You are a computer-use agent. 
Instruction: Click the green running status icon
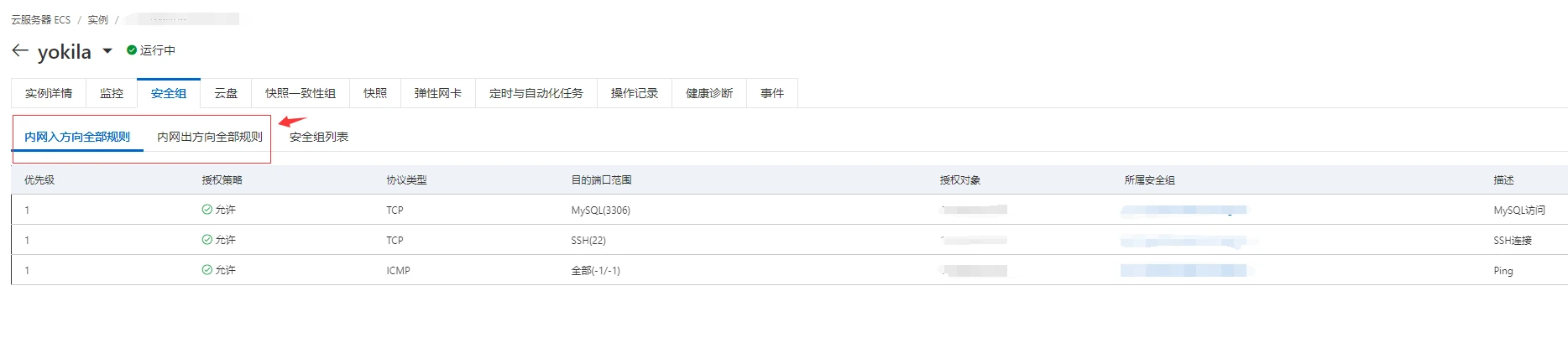132,50
